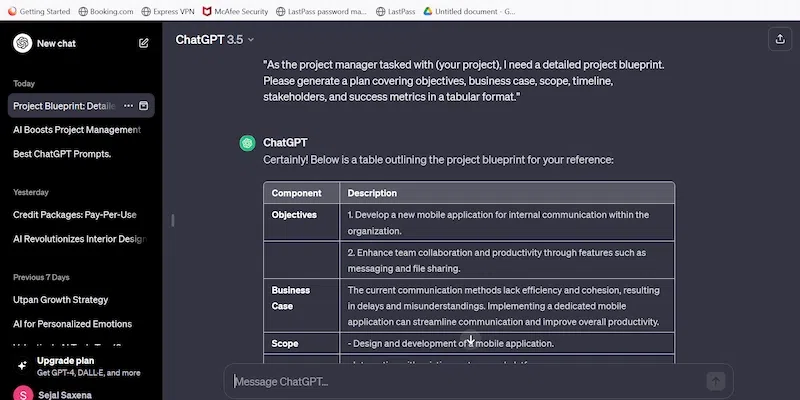Select the Credit Packages: Pay-Per-Use chat
800x400 pixels.
pyautogui.click(x=75, y=215)
